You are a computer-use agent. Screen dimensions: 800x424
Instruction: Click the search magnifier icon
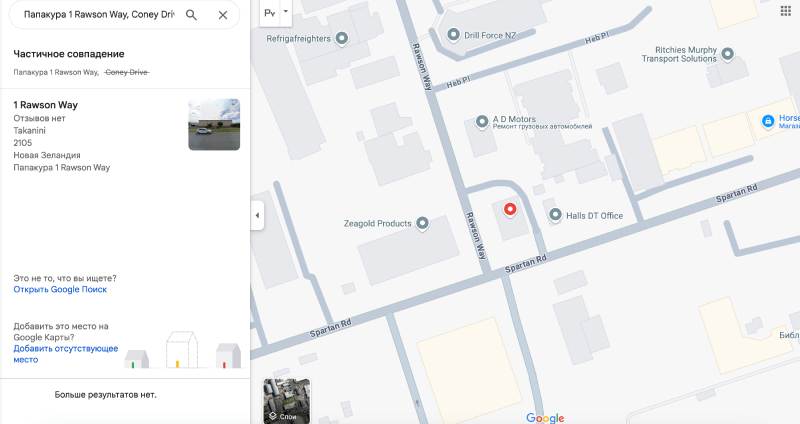[x=191, y=15]
